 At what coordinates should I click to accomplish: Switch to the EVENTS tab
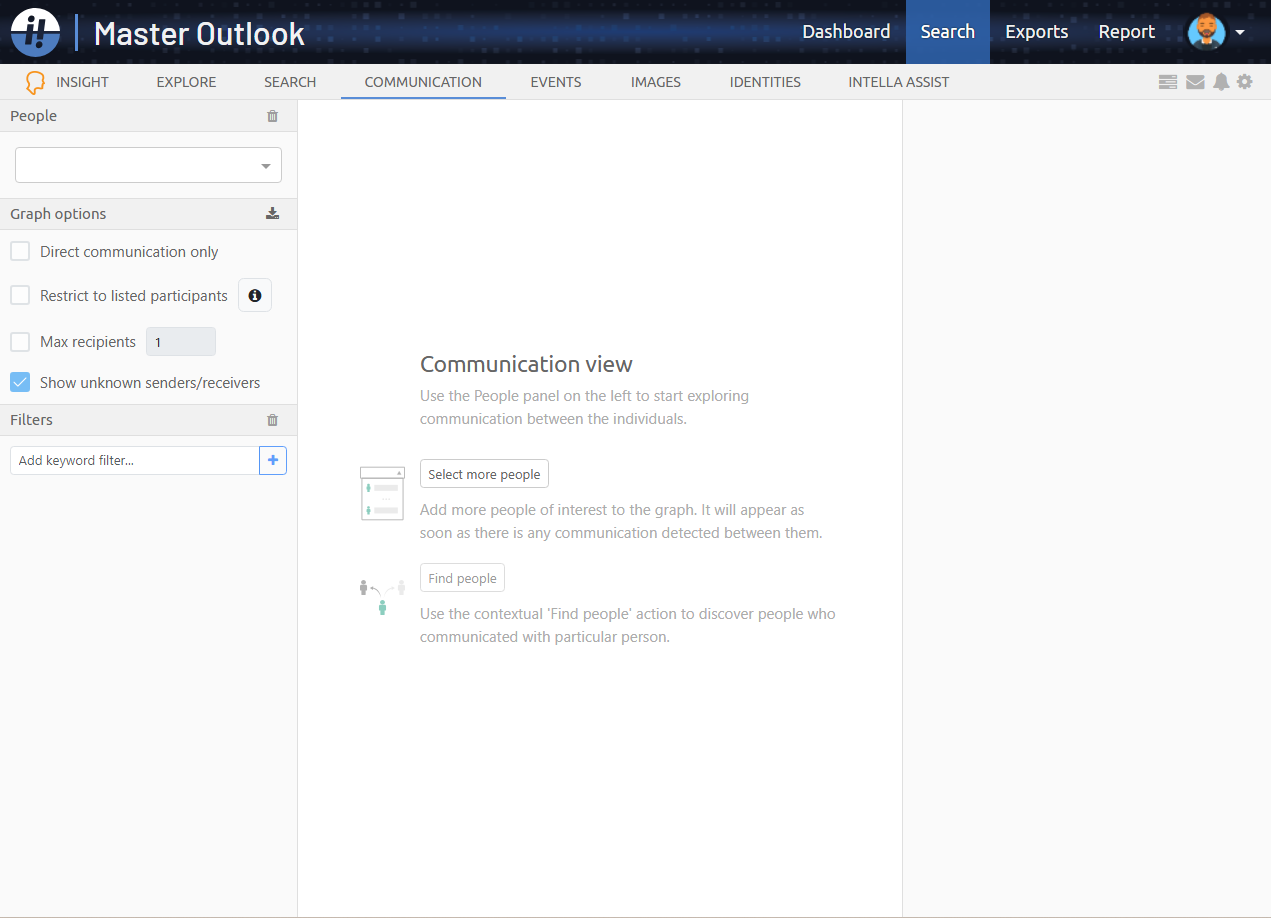[555, 82]
